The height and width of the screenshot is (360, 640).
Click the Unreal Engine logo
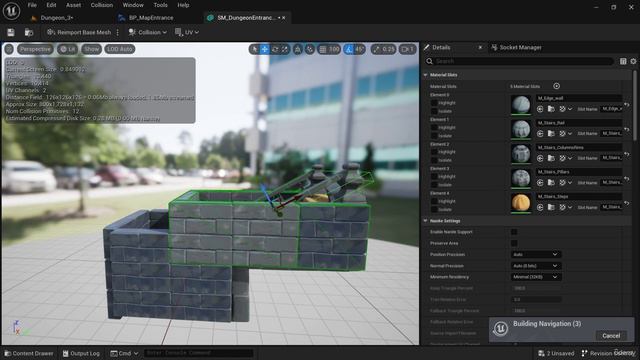pos(11,11)
